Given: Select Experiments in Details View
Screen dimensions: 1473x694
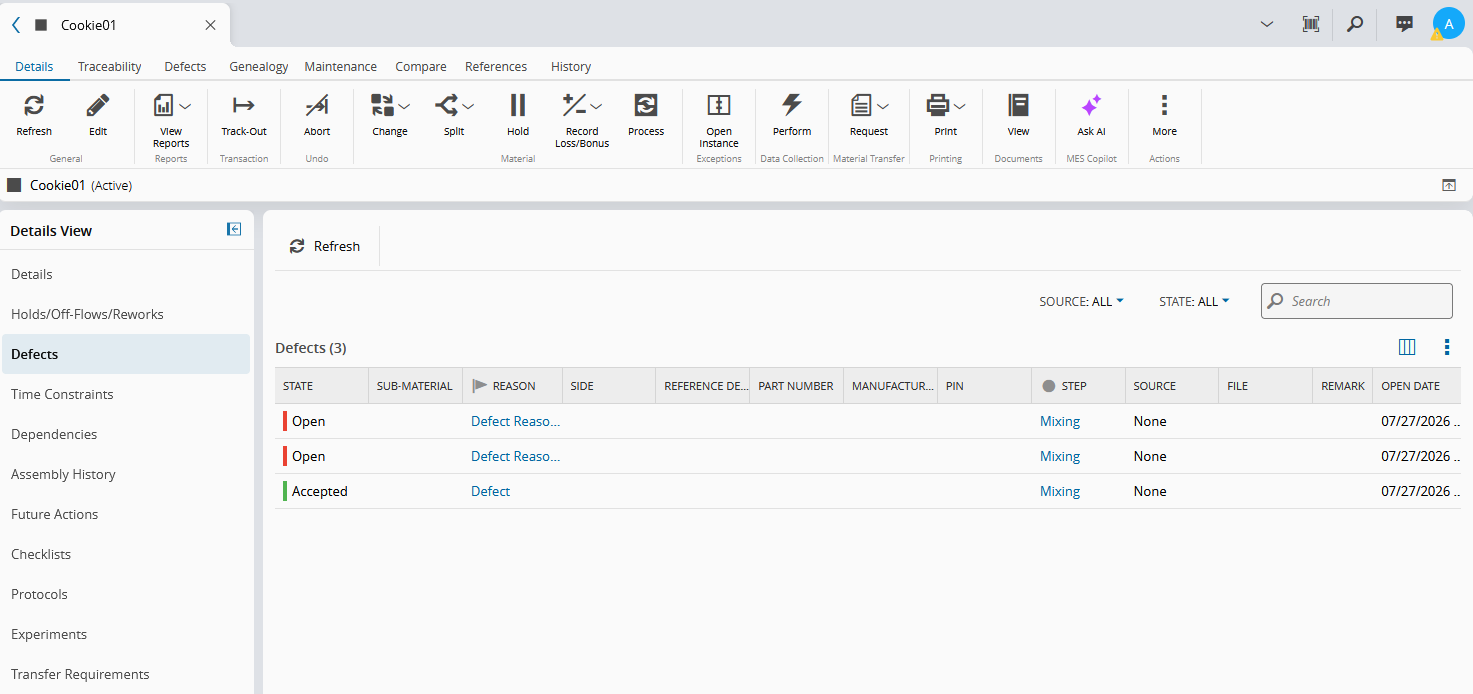Looking at the screenshot, I should coord(126,634).
